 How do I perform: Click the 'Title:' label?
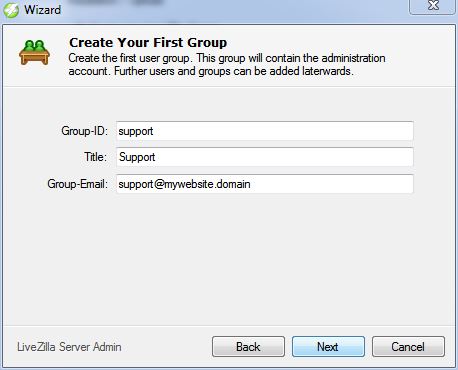96,157
